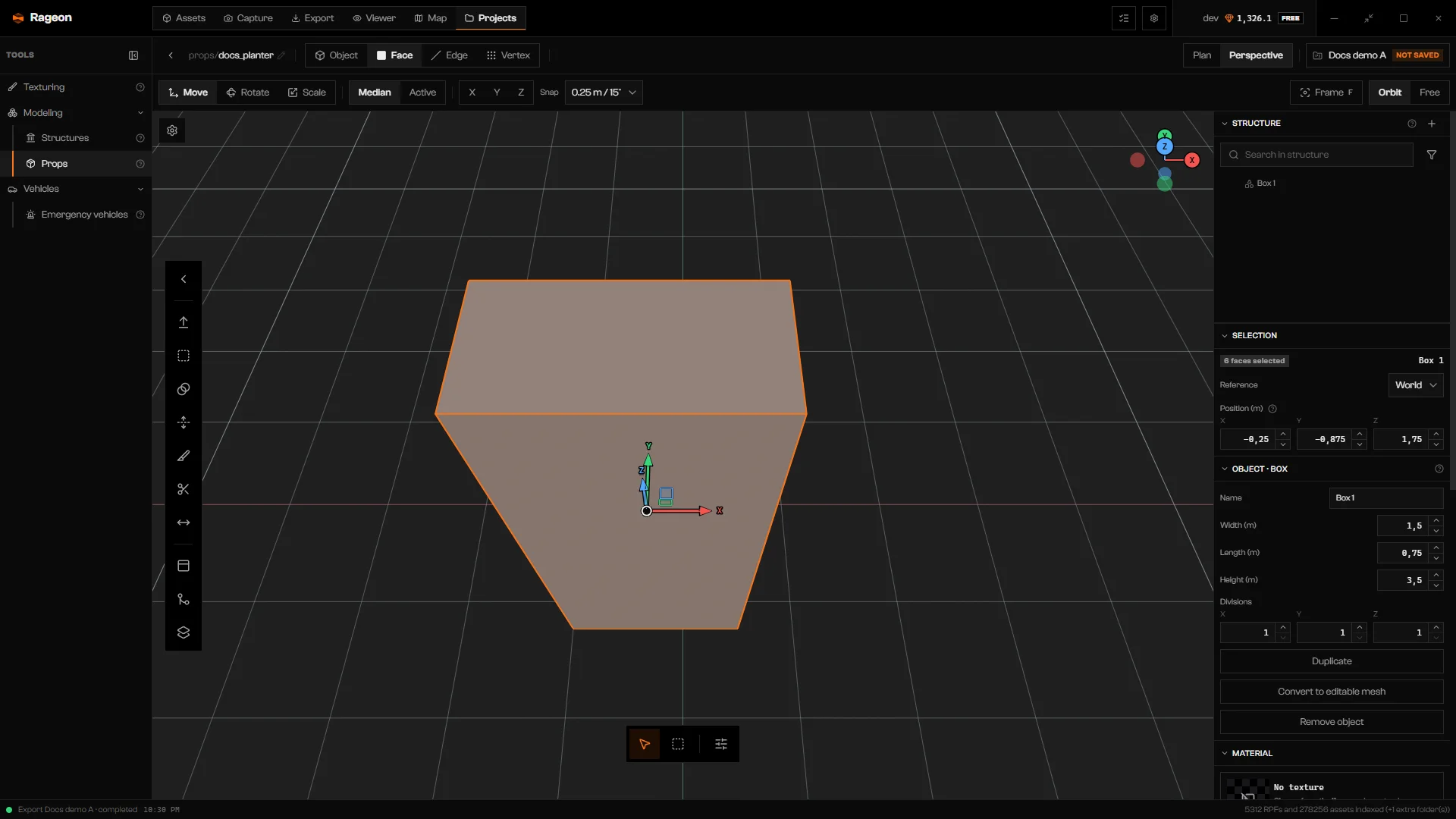Open the Export tab
The width and height of the screenshot is (1456, 819).
tap(312, 18)
